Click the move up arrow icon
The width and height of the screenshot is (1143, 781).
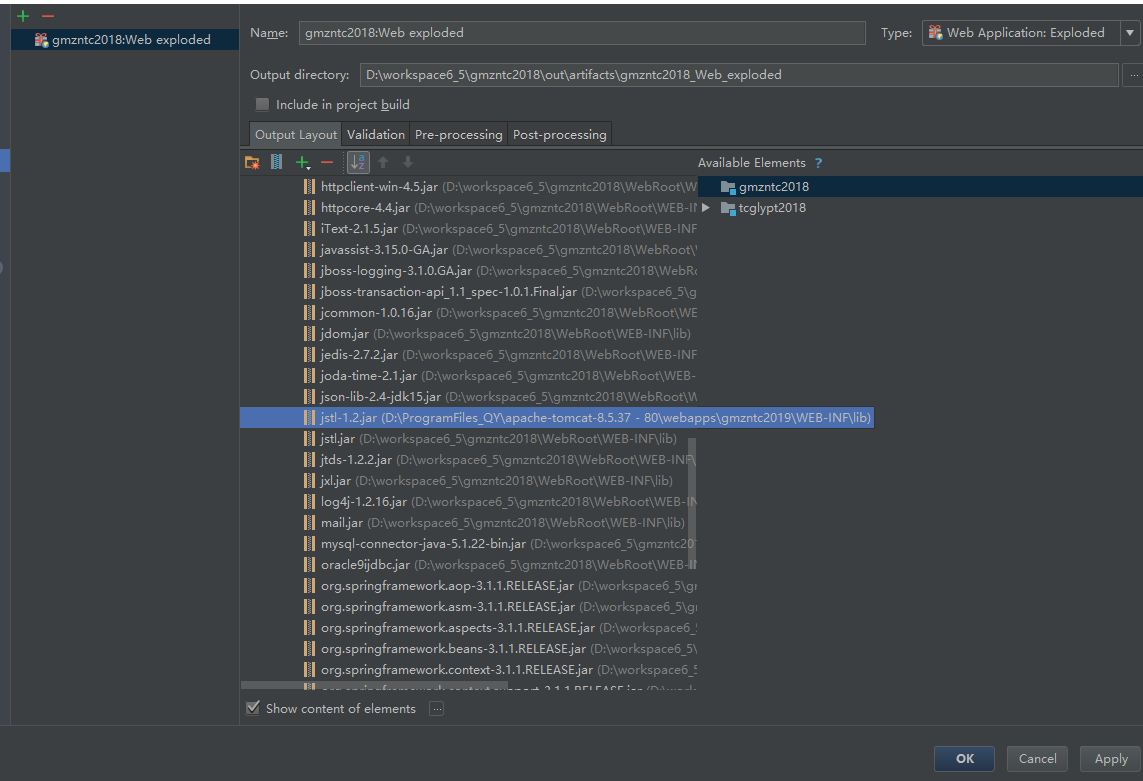(383, 162)
